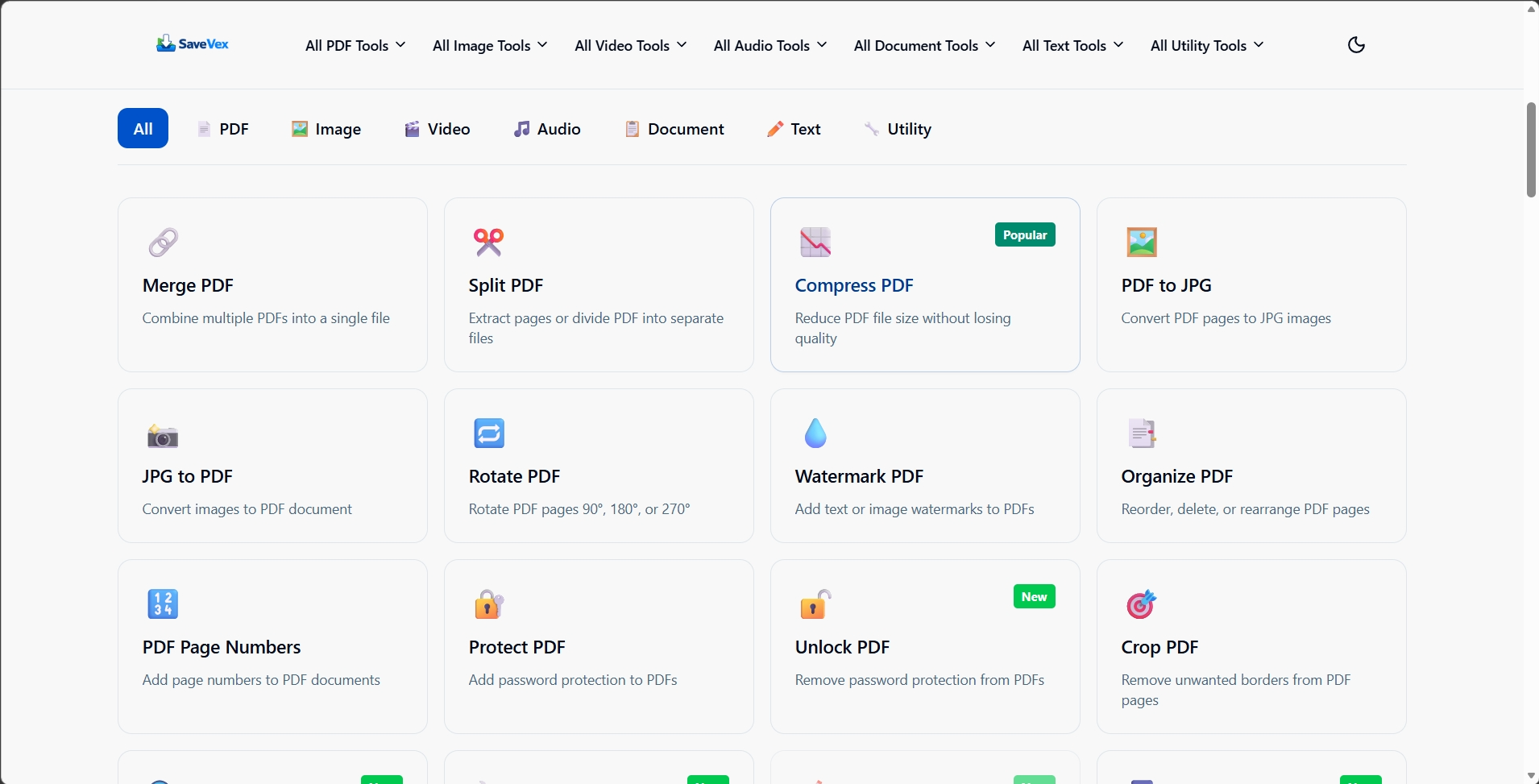Image resolution: width=1539 pixels, height=784 pixels.
Task: Switch to the Text category tab
Action: (794, 129)
